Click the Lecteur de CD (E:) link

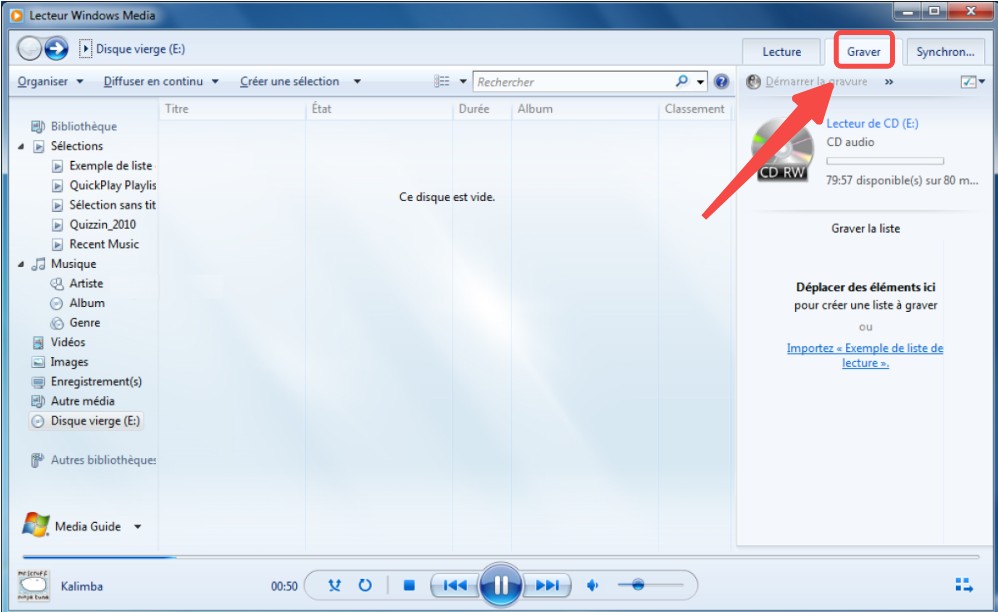pos(872,123)
